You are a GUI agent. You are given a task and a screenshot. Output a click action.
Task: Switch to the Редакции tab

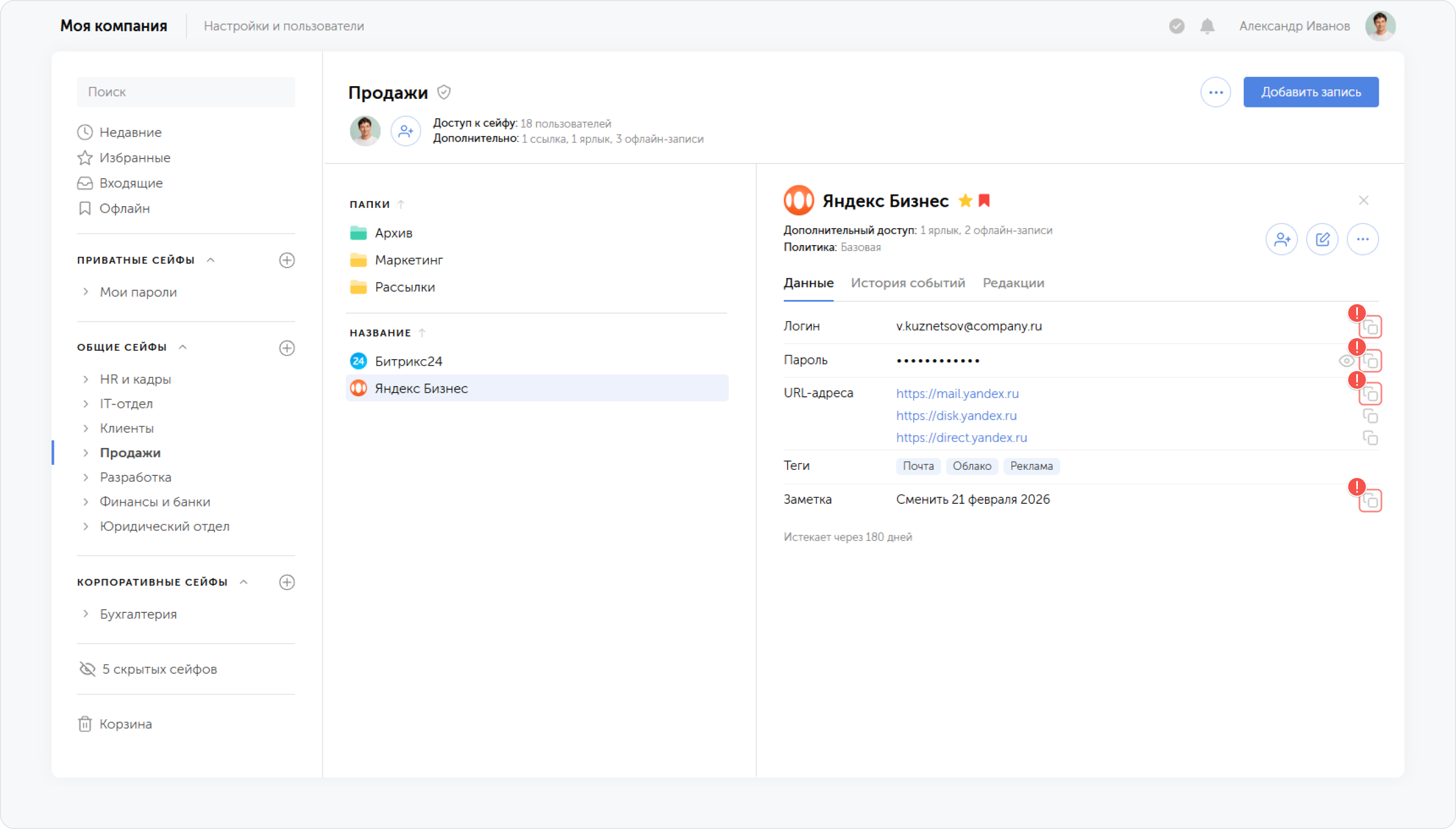(x=1013, y=283)
